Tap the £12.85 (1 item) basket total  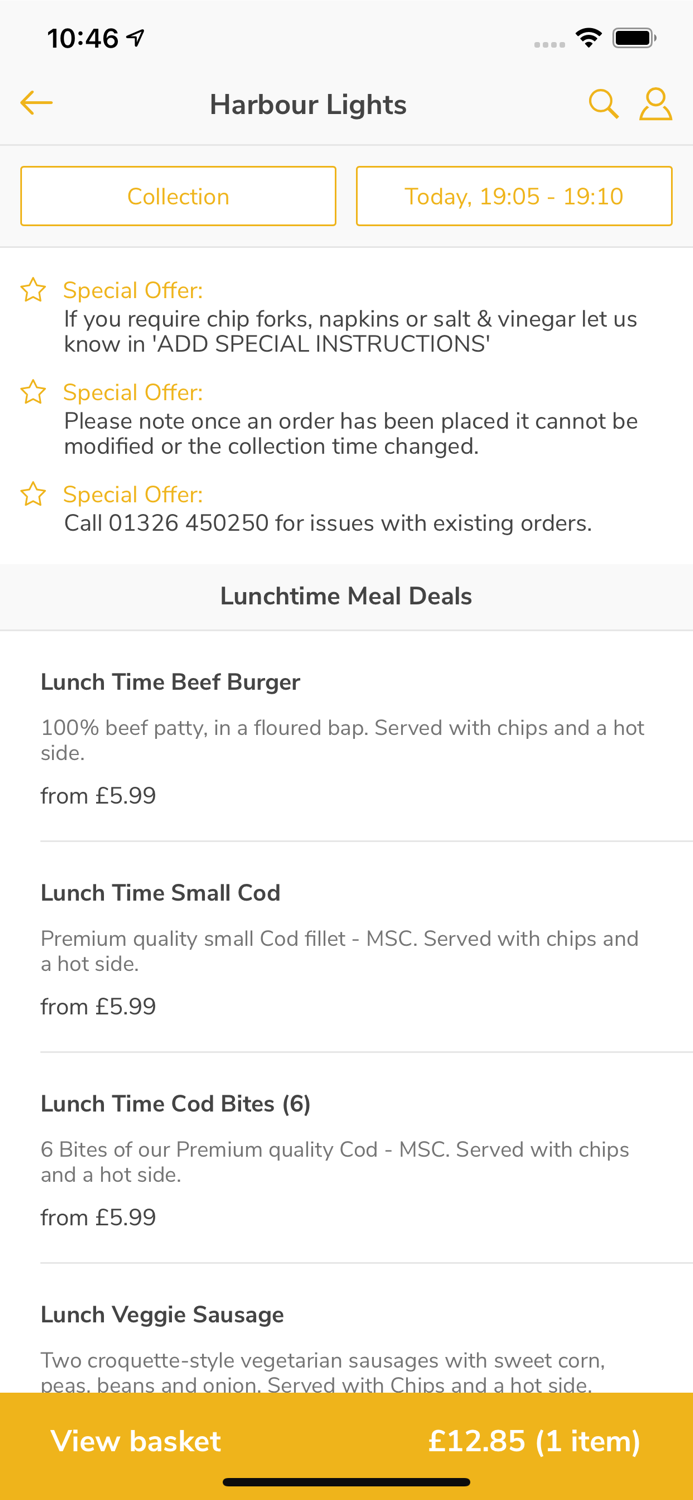[534, 1441]
